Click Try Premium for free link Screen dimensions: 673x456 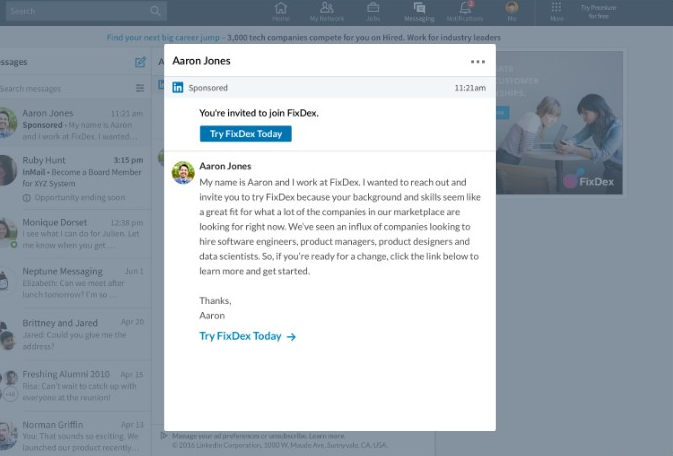coord(598,12)
